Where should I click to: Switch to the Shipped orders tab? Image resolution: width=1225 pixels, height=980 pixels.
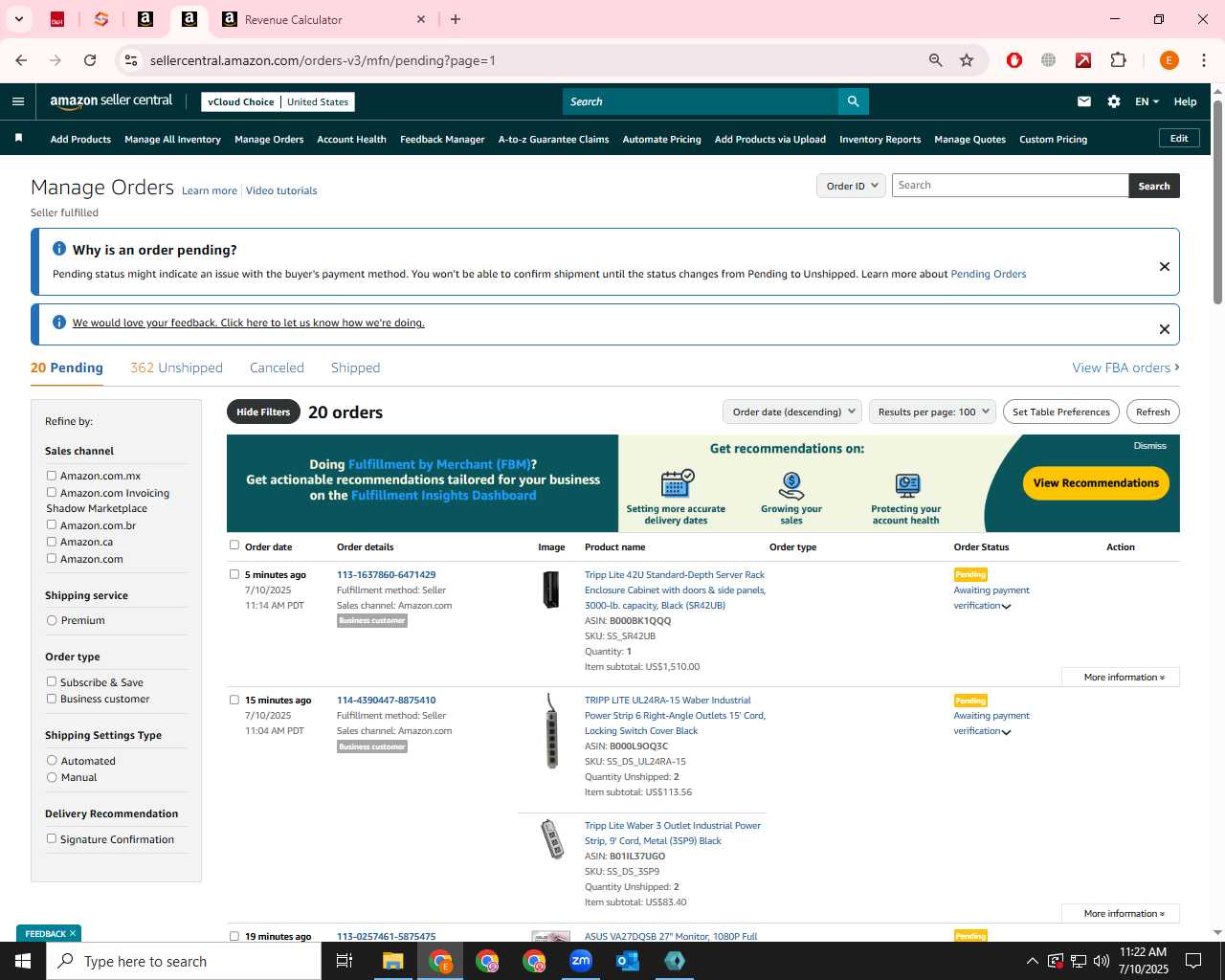click(355, 367)
